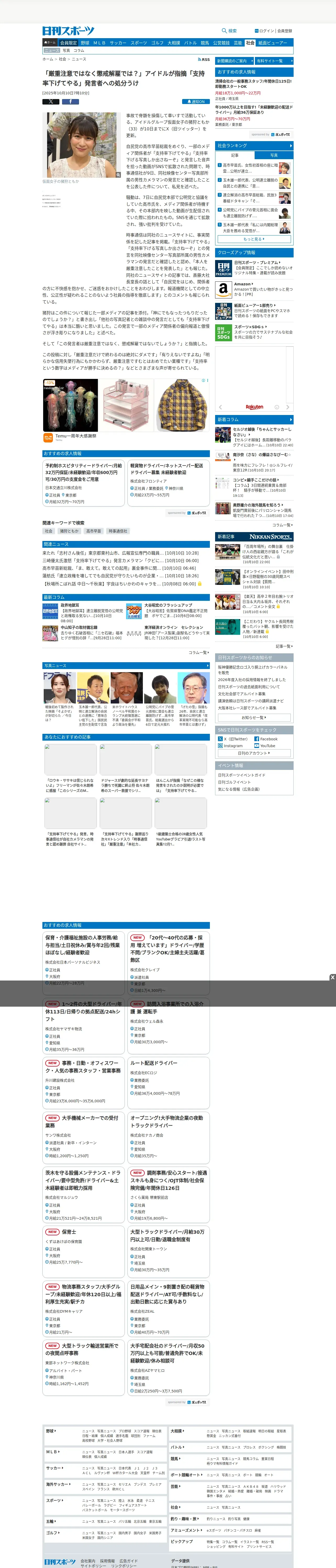This screenshot has width=336, height=1568.
Task: Close the bottom overlay banner with X
Action: 332,978
